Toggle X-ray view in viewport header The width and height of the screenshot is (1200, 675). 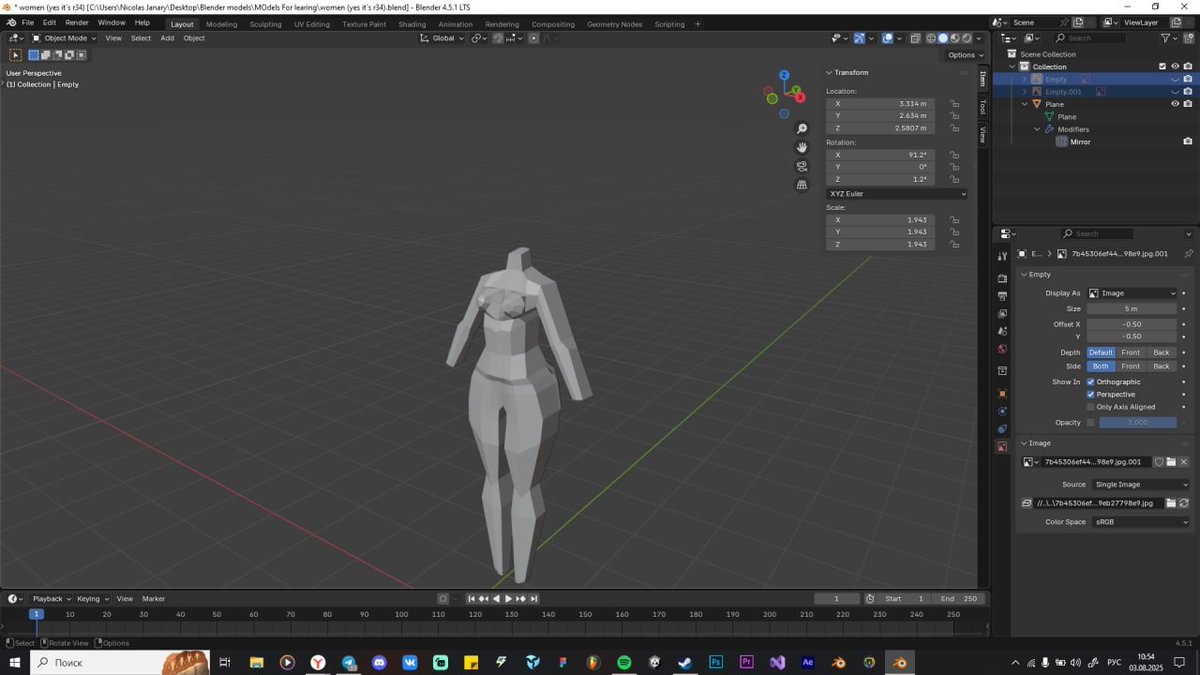click(x=915, y=38)
